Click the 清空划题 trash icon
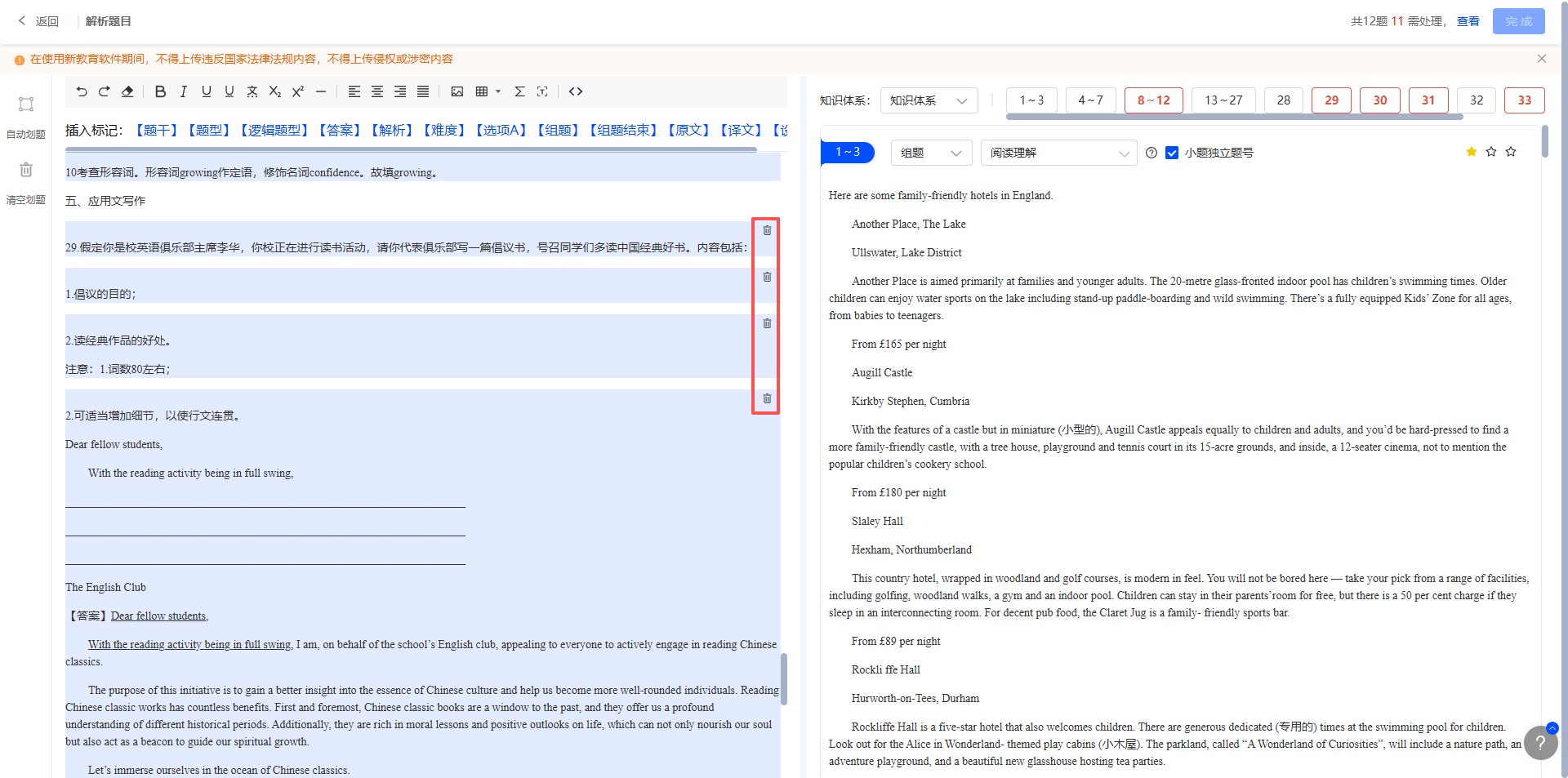The height and width of the screenshot is (778, 1568). [26, 170]
